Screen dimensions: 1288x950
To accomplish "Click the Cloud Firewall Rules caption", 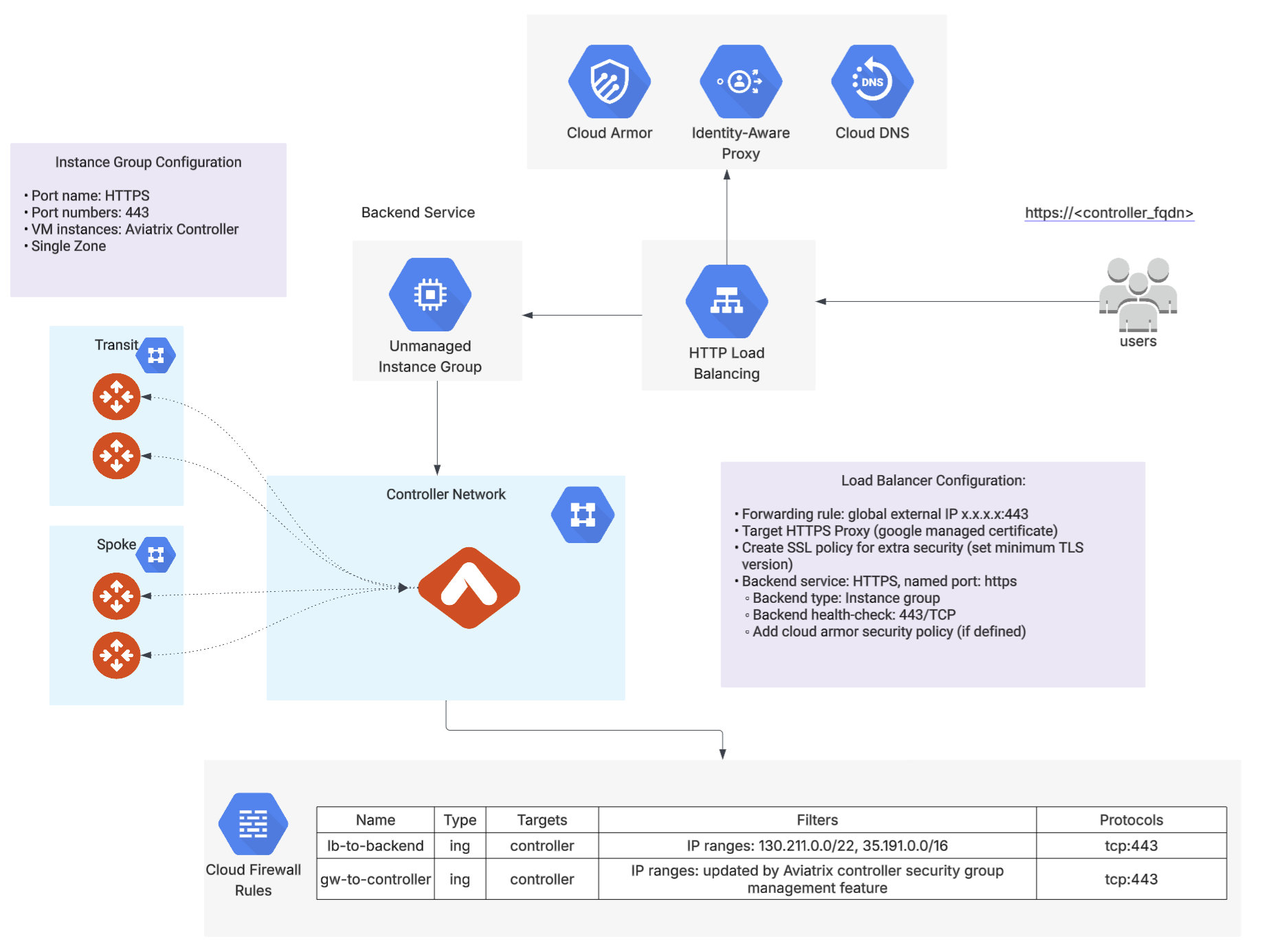I will (x=253, y=880).
